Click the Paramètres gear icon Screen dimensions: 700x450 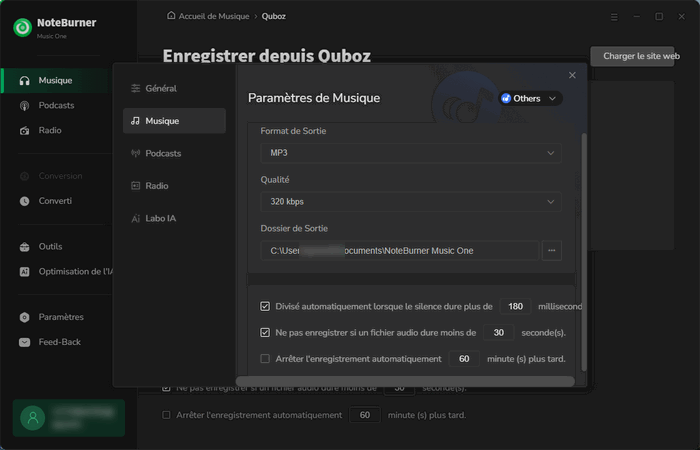point(25,317)
